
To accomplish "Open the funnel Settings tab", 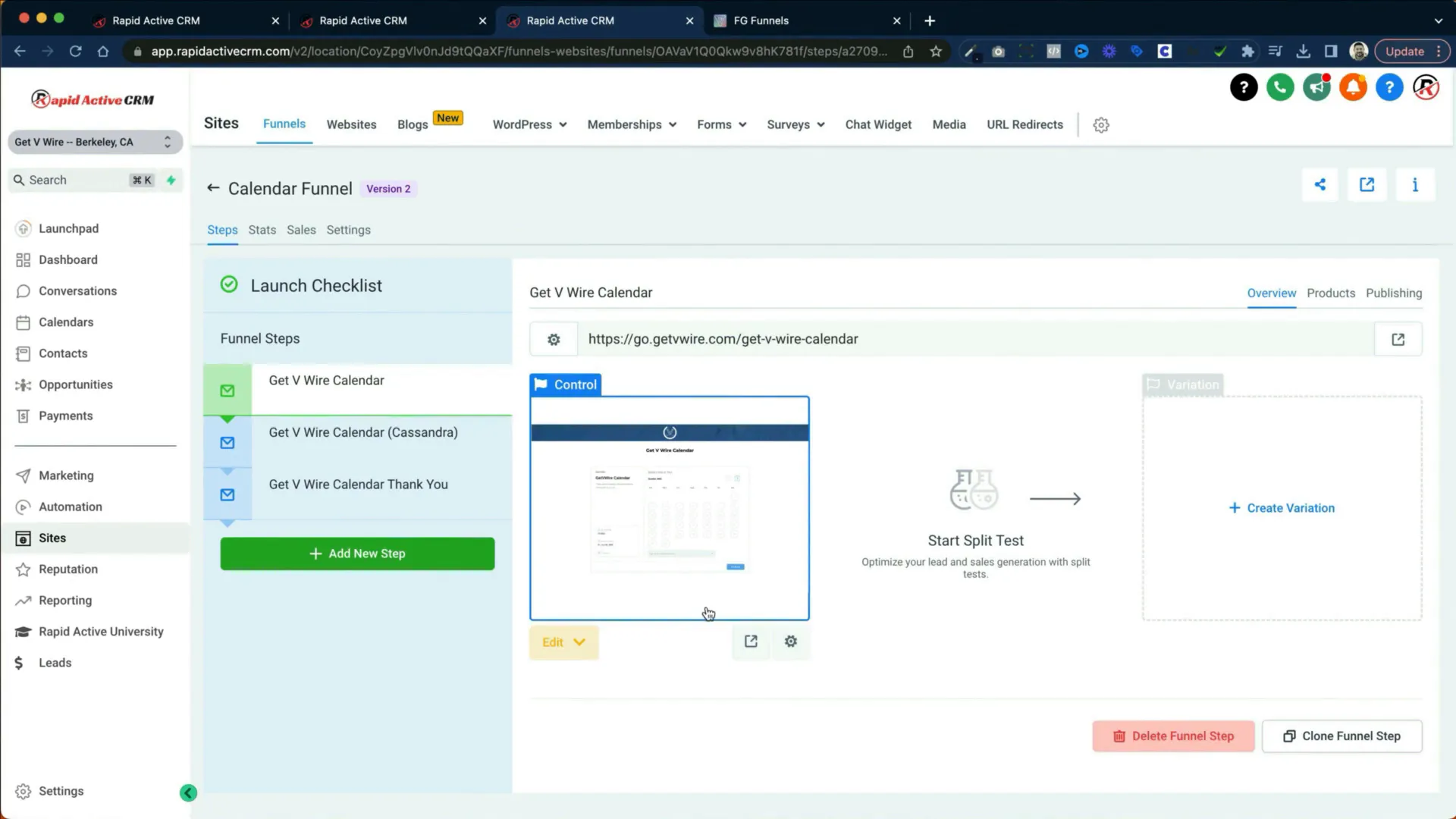I will 348,230.
